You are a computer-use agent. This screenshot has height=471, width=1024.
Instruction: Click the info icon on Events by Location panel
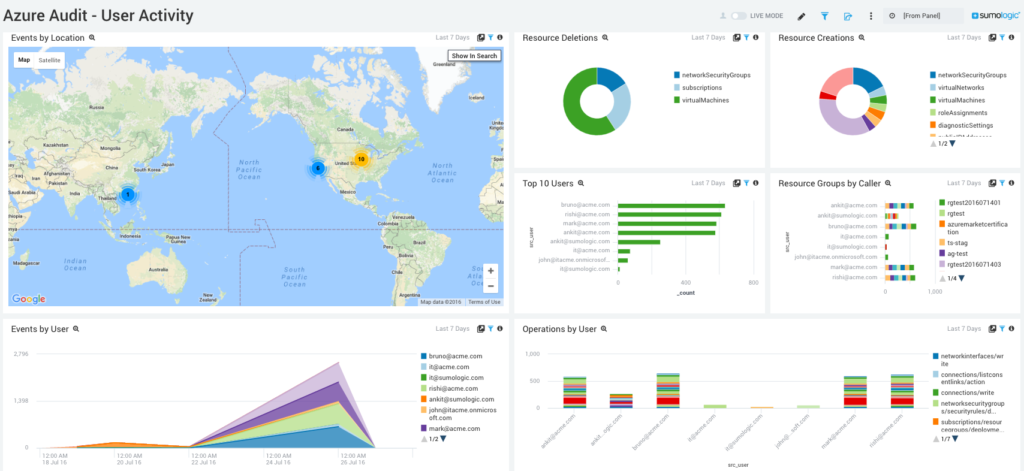click(x=500, y=38)
